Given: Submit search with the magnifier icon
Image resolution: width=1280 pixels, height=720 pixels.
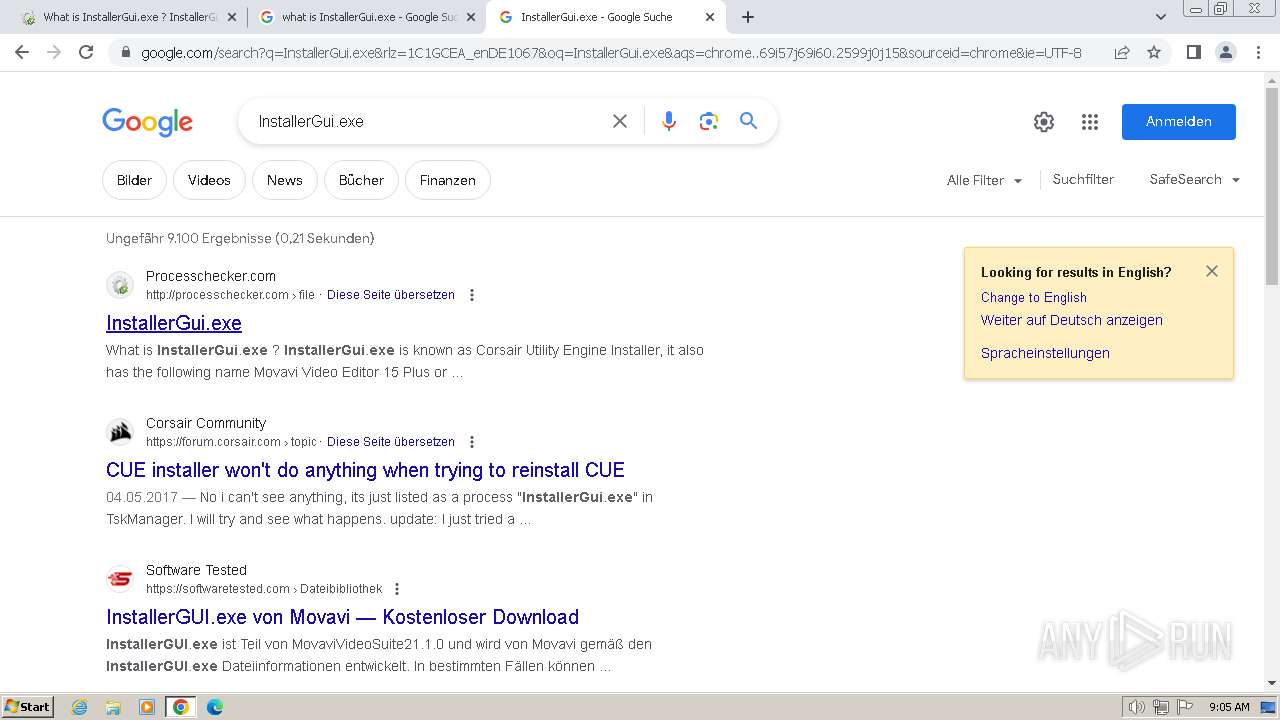Looking at the screenshot, I should tap(748, 121).
